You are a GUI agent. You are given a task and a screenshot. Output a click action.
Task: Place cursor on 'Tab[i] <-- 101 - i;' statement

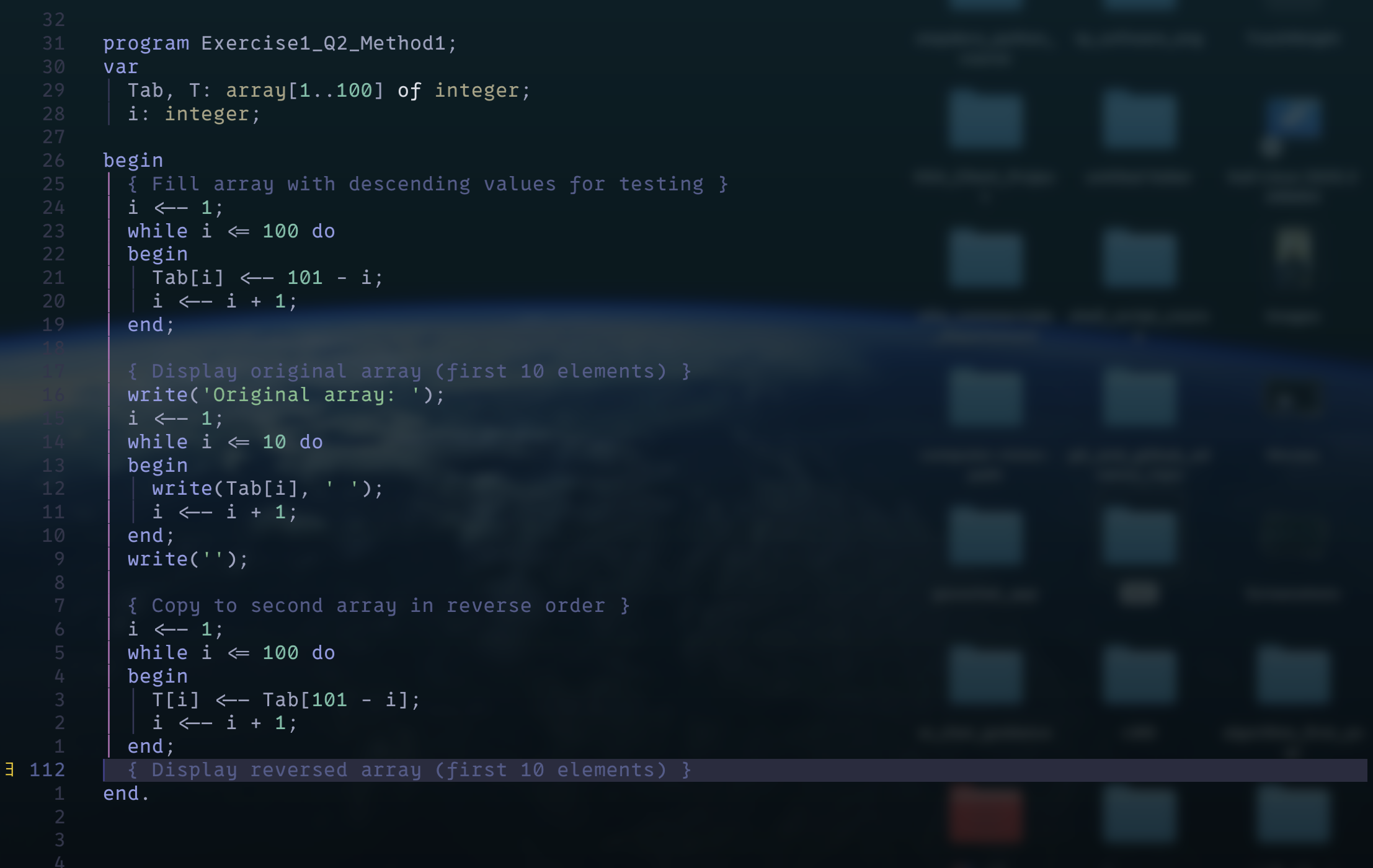pyautogui.click(x=267, y=278)
